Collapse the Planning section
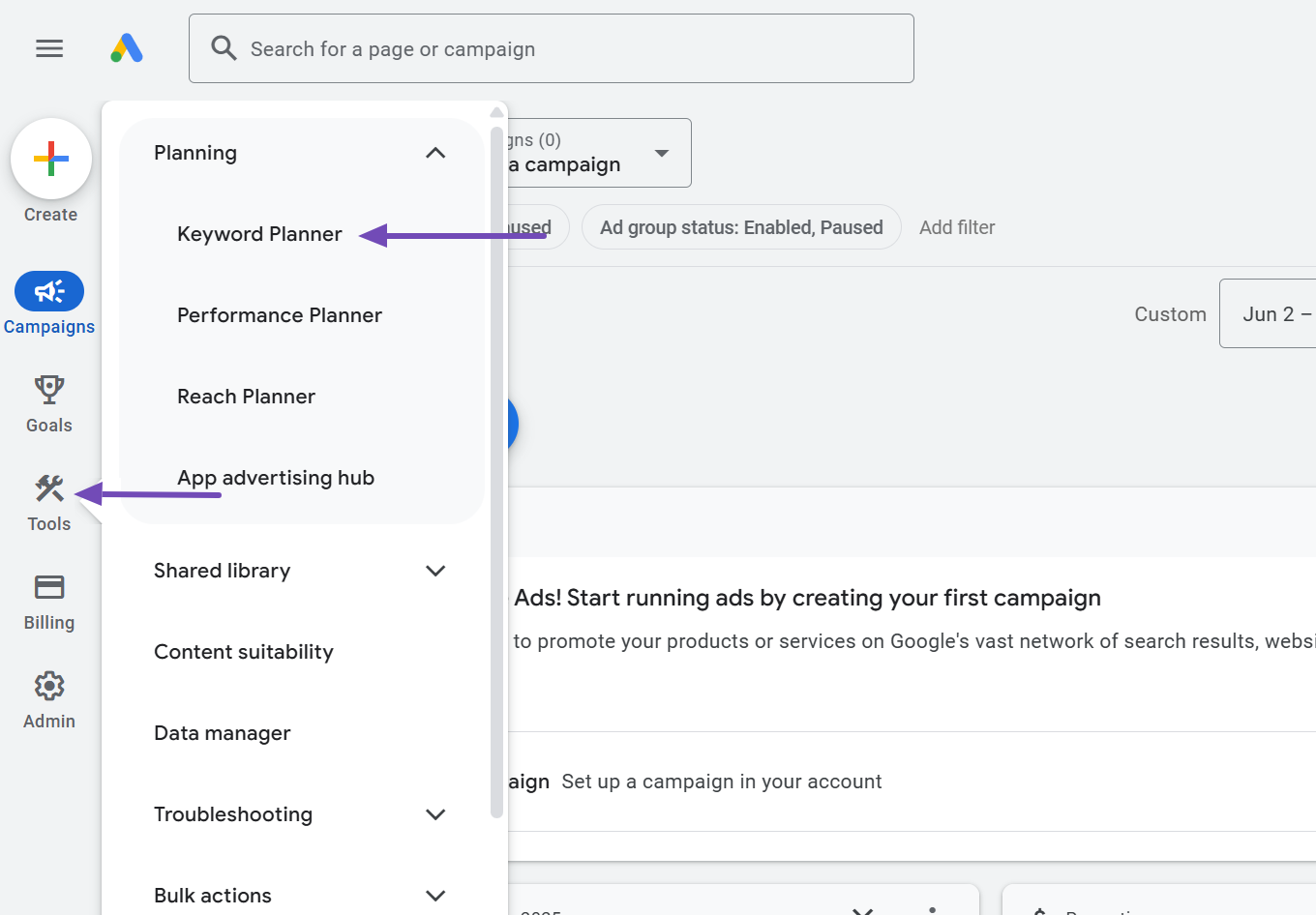This screenshot has height=915, width=1316. click(x=435, y=153)
